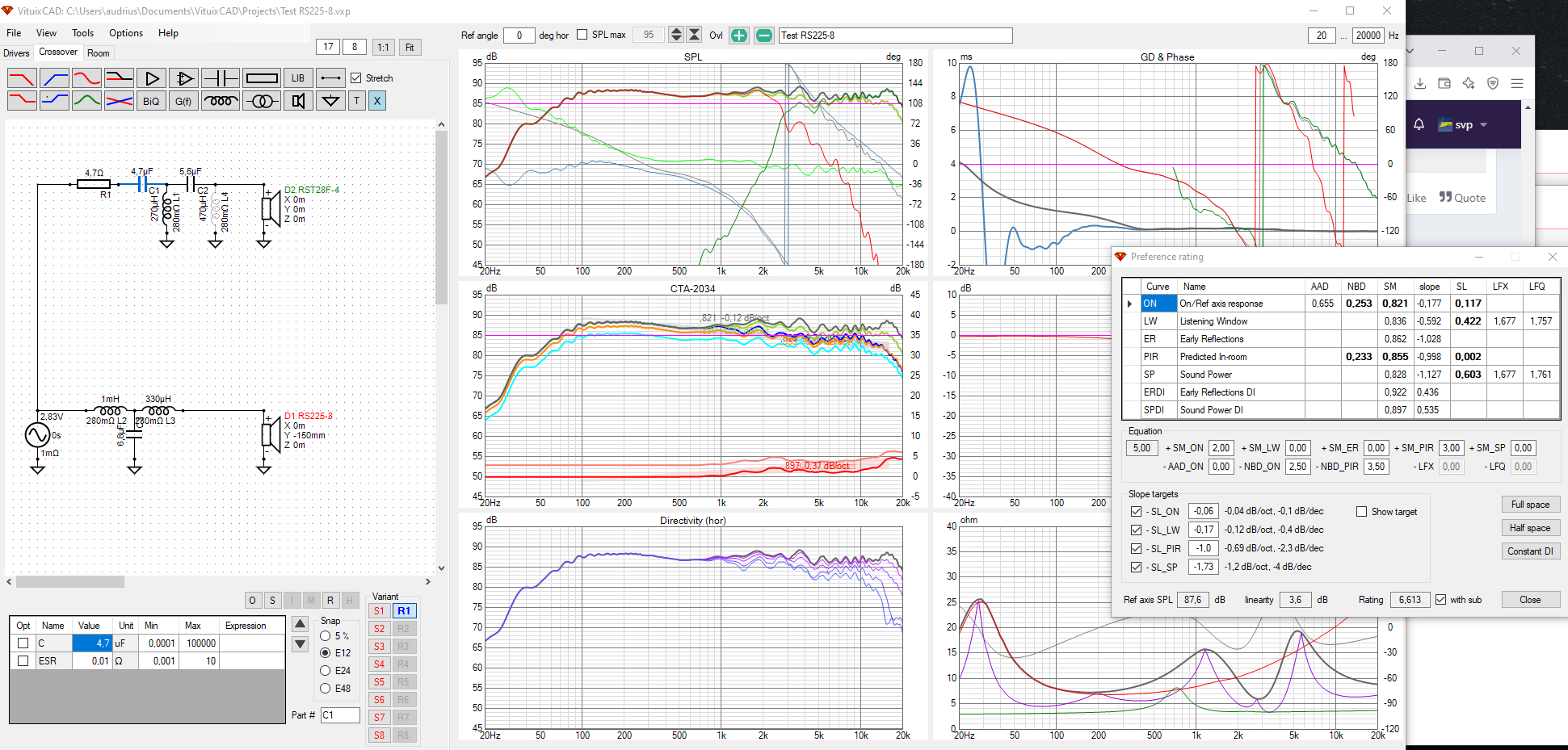
Task: Add a red low-shelf filter block
Action: (x=22, y=101)
